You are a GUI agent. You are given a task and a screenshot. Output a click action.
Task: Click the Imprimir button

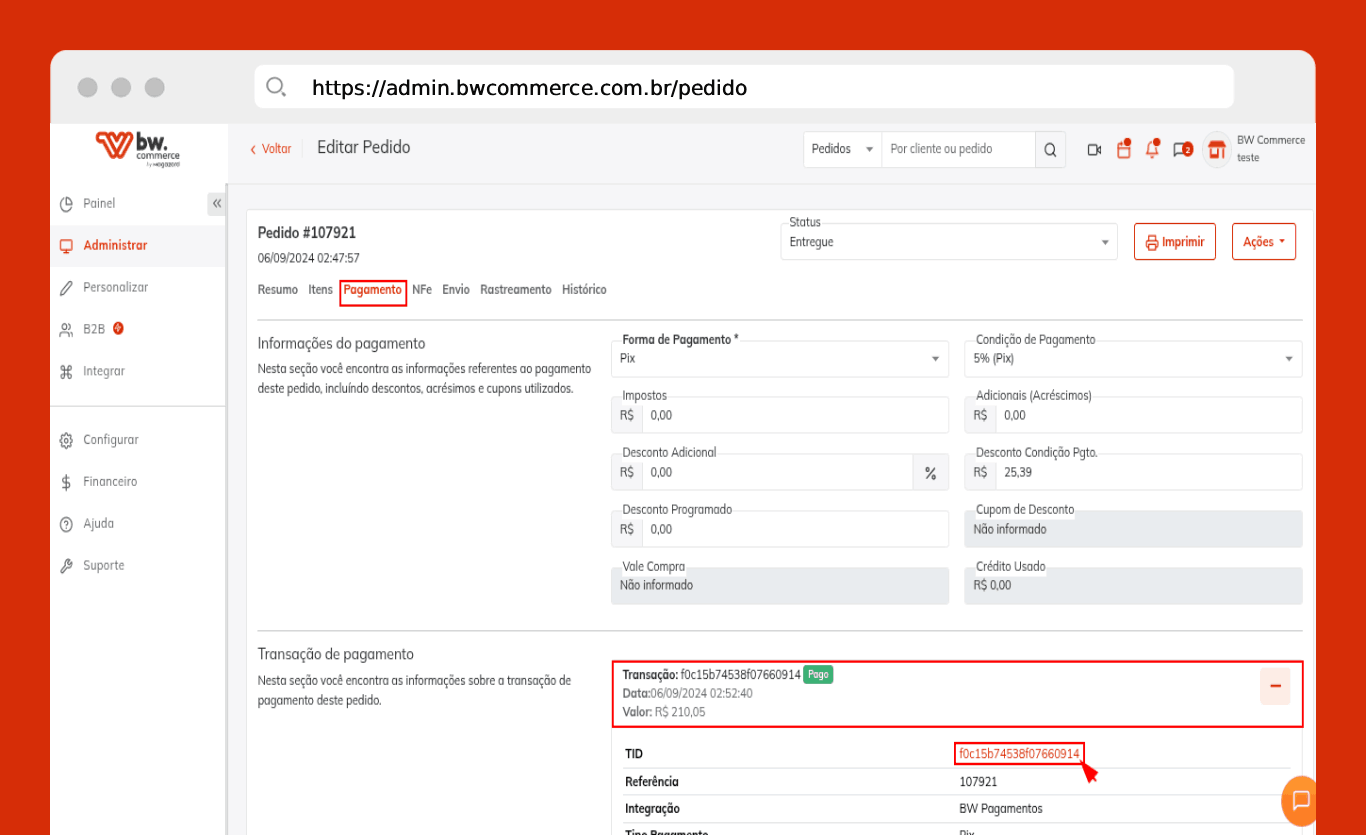[1175, 242]
